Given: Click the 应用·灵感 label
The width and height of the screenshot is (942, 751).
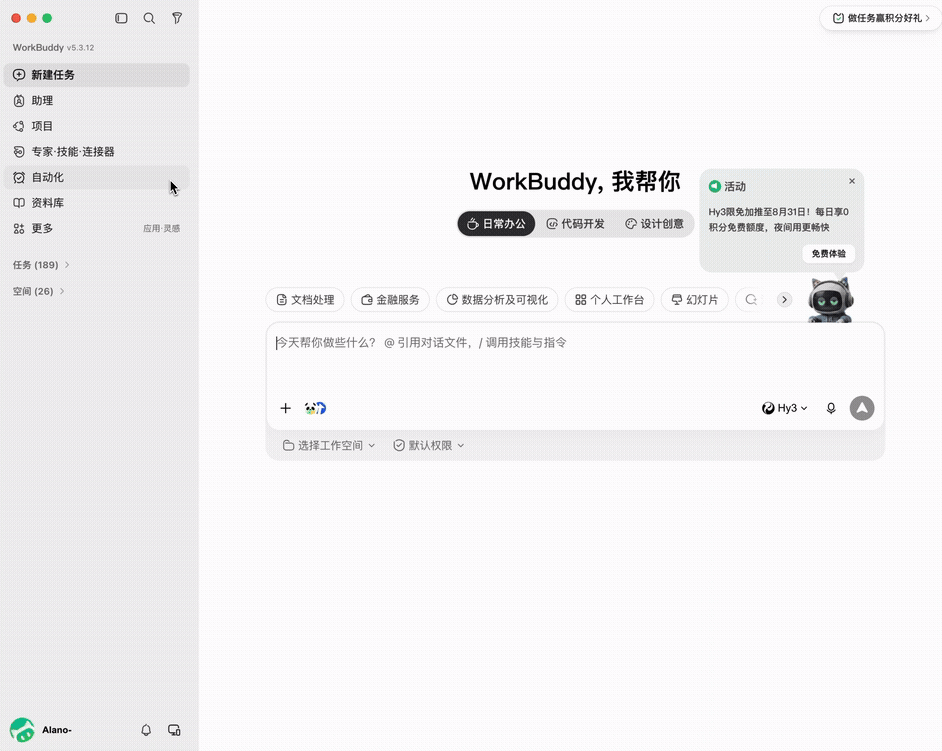Looking at the screenshot, I should click(x=162, y=228).
